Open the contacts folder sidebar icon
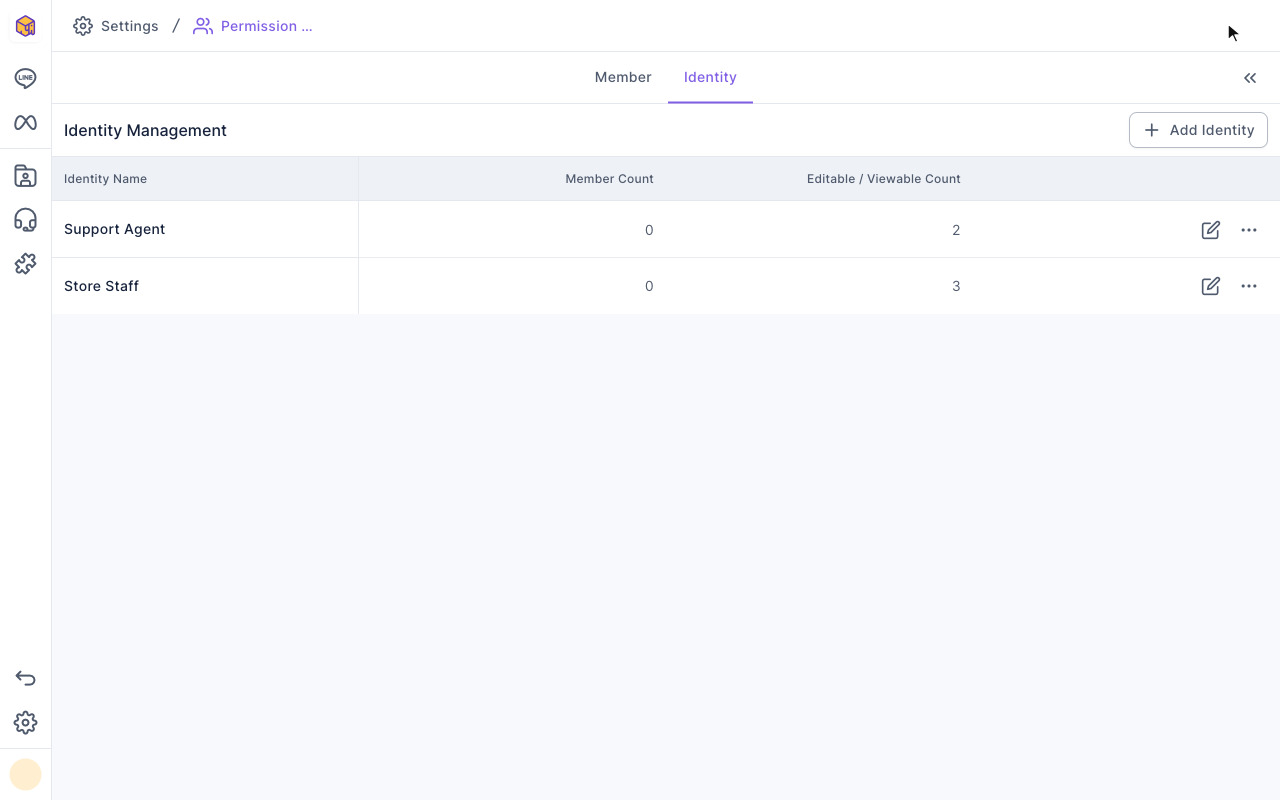This screenshot has height=800, width=1280. tap(25, 176)
